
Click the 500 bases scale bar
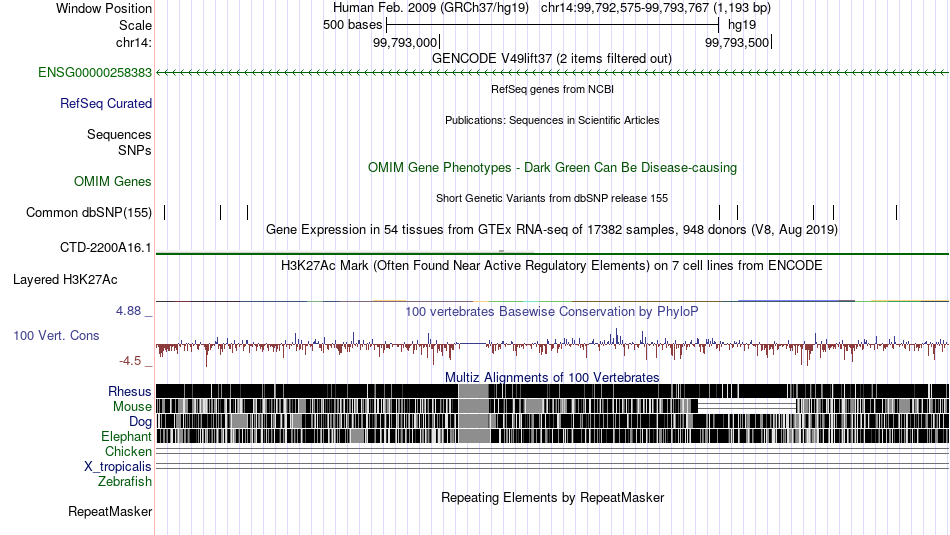click(553, 25)
